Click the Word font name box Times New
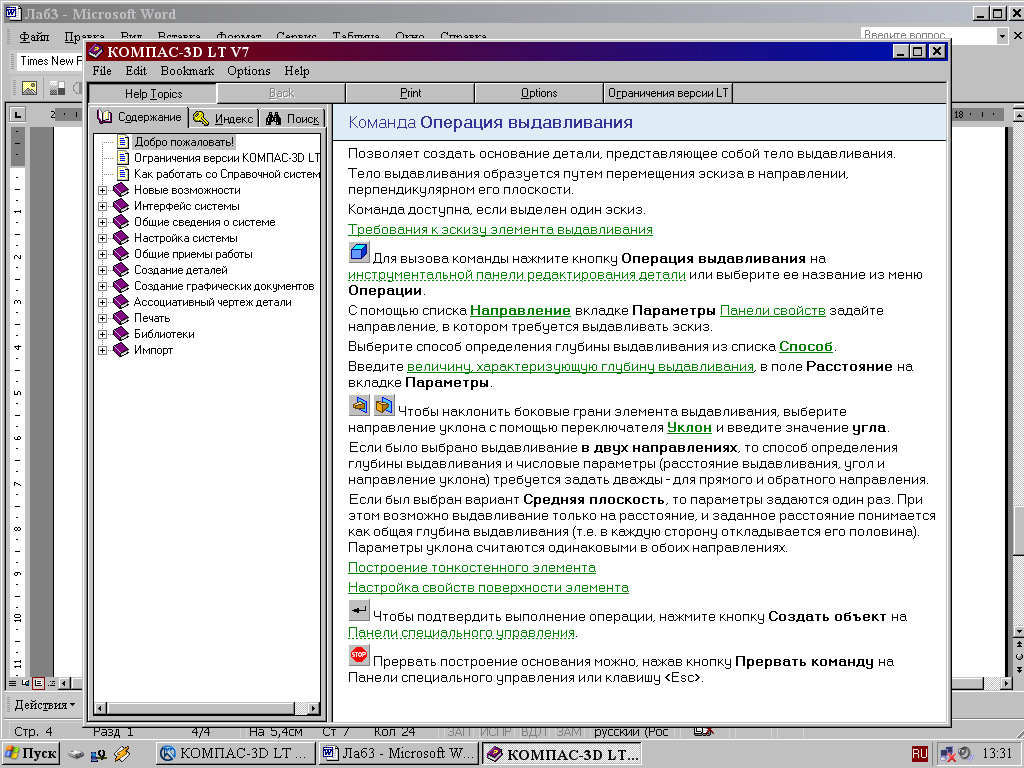 (x=48, y=61)
